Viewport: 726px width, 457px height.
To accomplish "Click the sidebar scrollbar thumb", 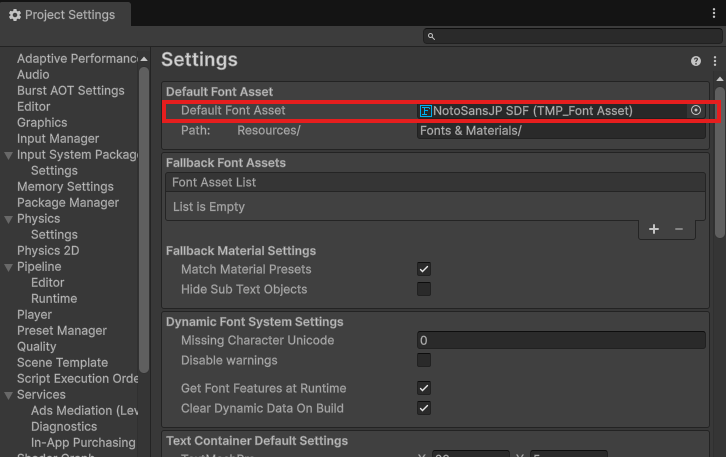I will (x=144, y=220).
